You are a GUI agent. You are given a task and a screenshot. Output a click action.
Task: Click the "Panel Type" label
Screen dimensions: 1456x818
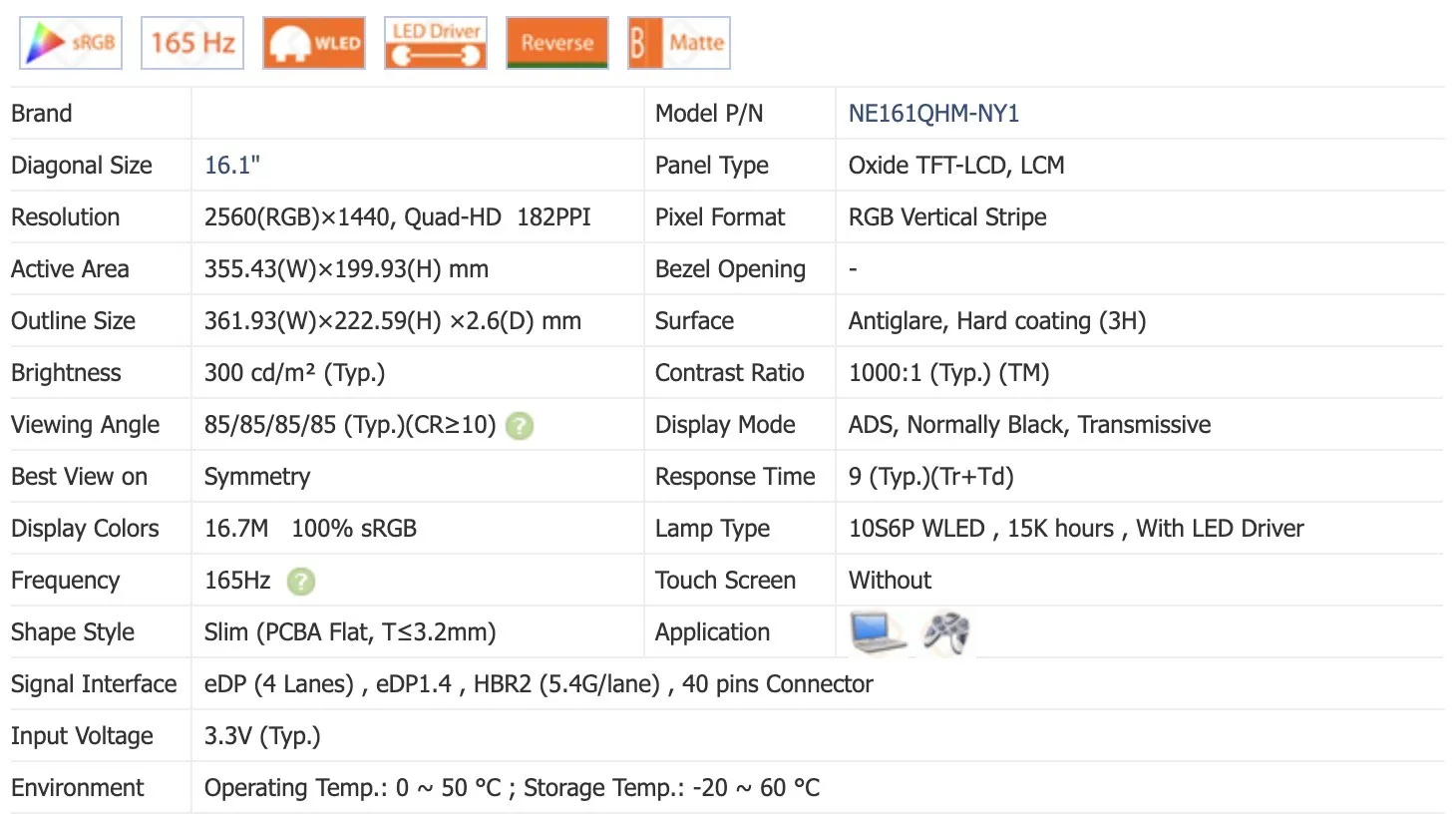pyautogui.click(x=712, y=166)
